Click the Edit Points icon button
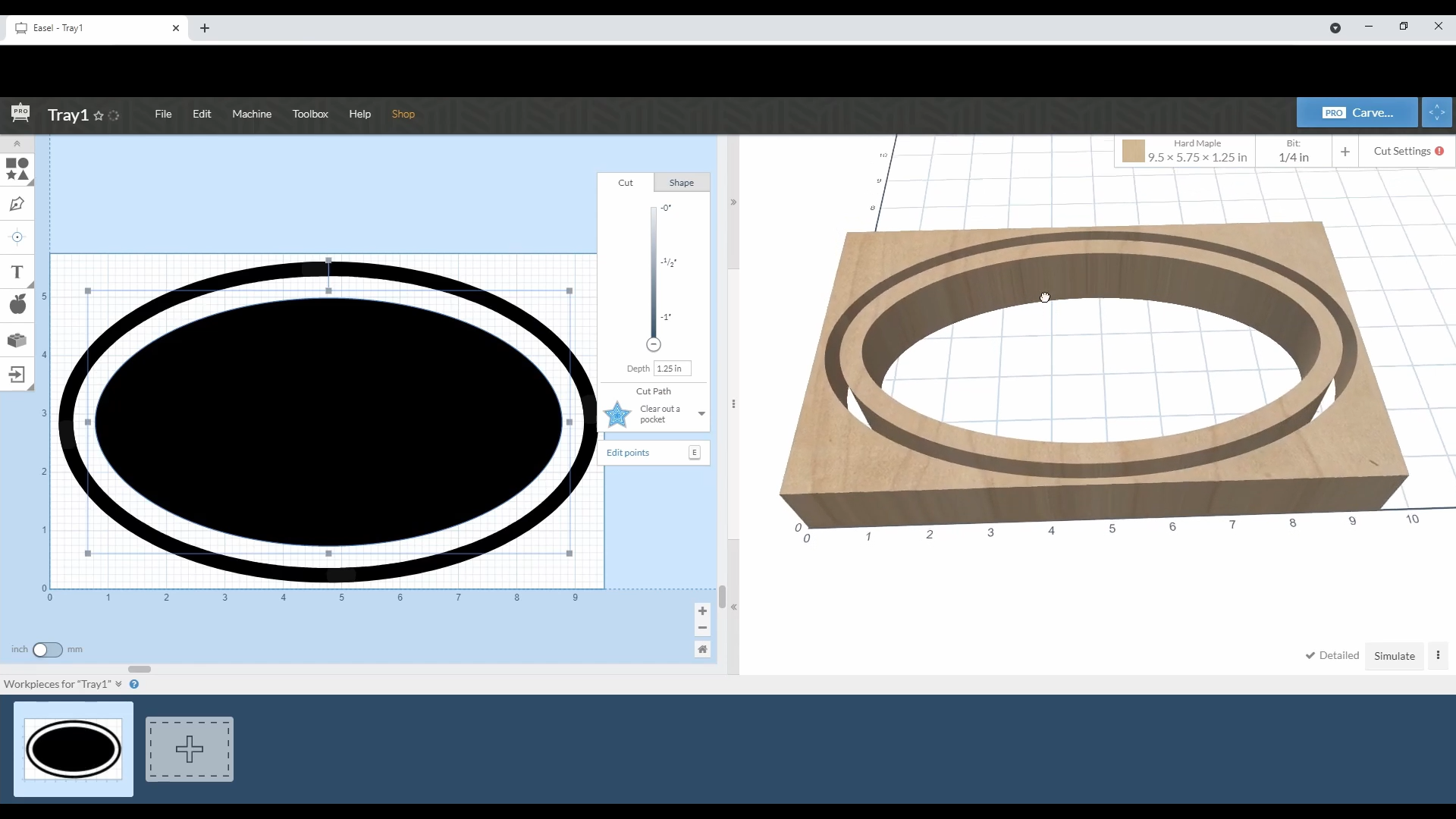1456x819 pixels. pos(695,452)
